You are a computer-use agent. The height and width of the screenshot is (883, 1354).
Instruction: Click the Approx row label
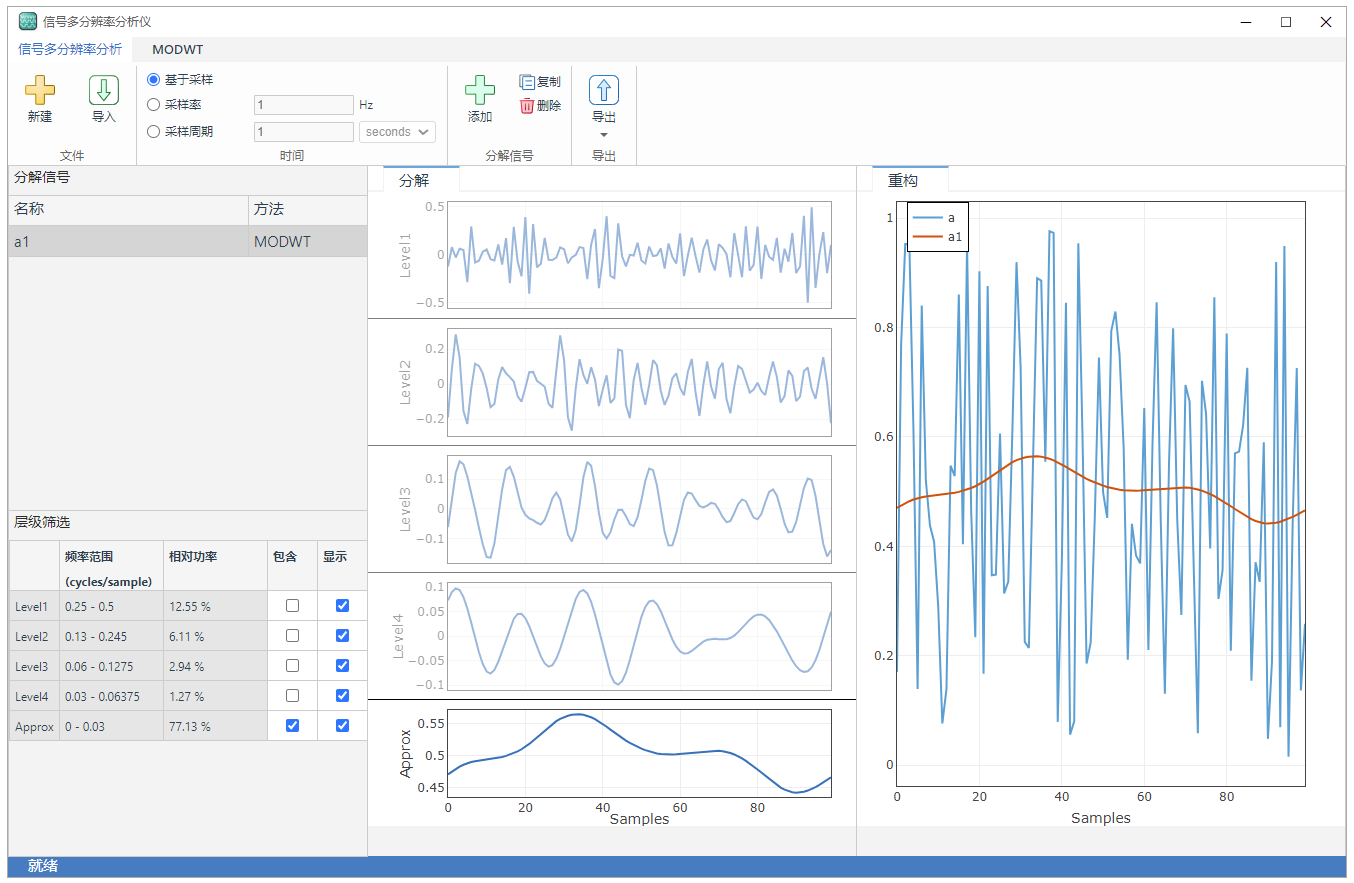34,726
